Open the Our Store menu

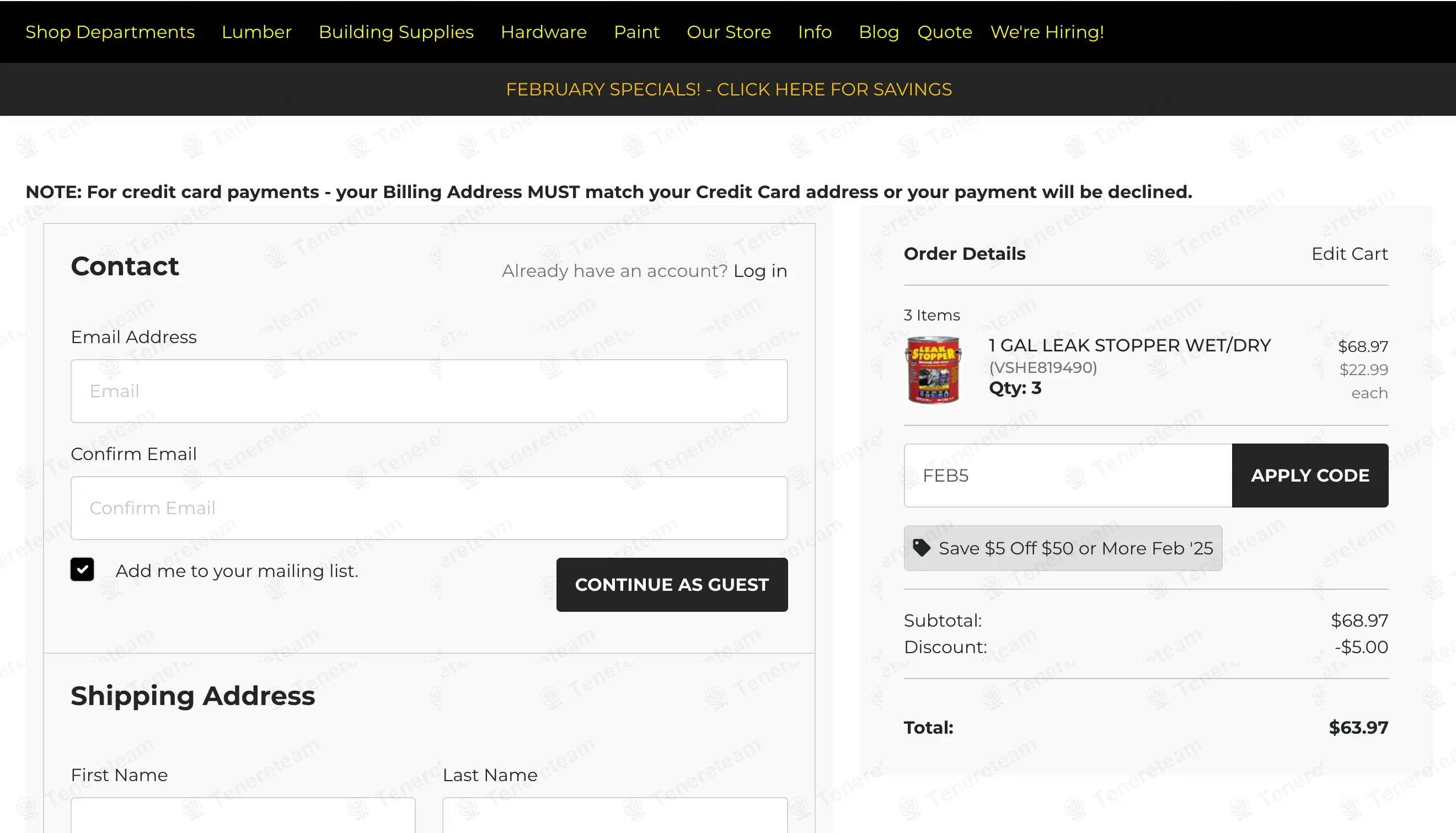coord(729,32)
